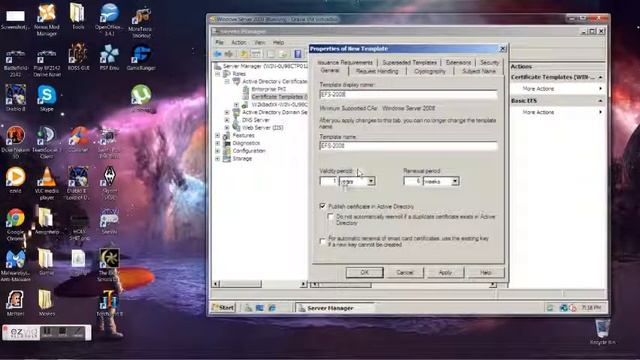The height and width of the screenshot is (360, 640).
Task: Expand the Web Server (IIS) node
Action: [x=227, y=128]
